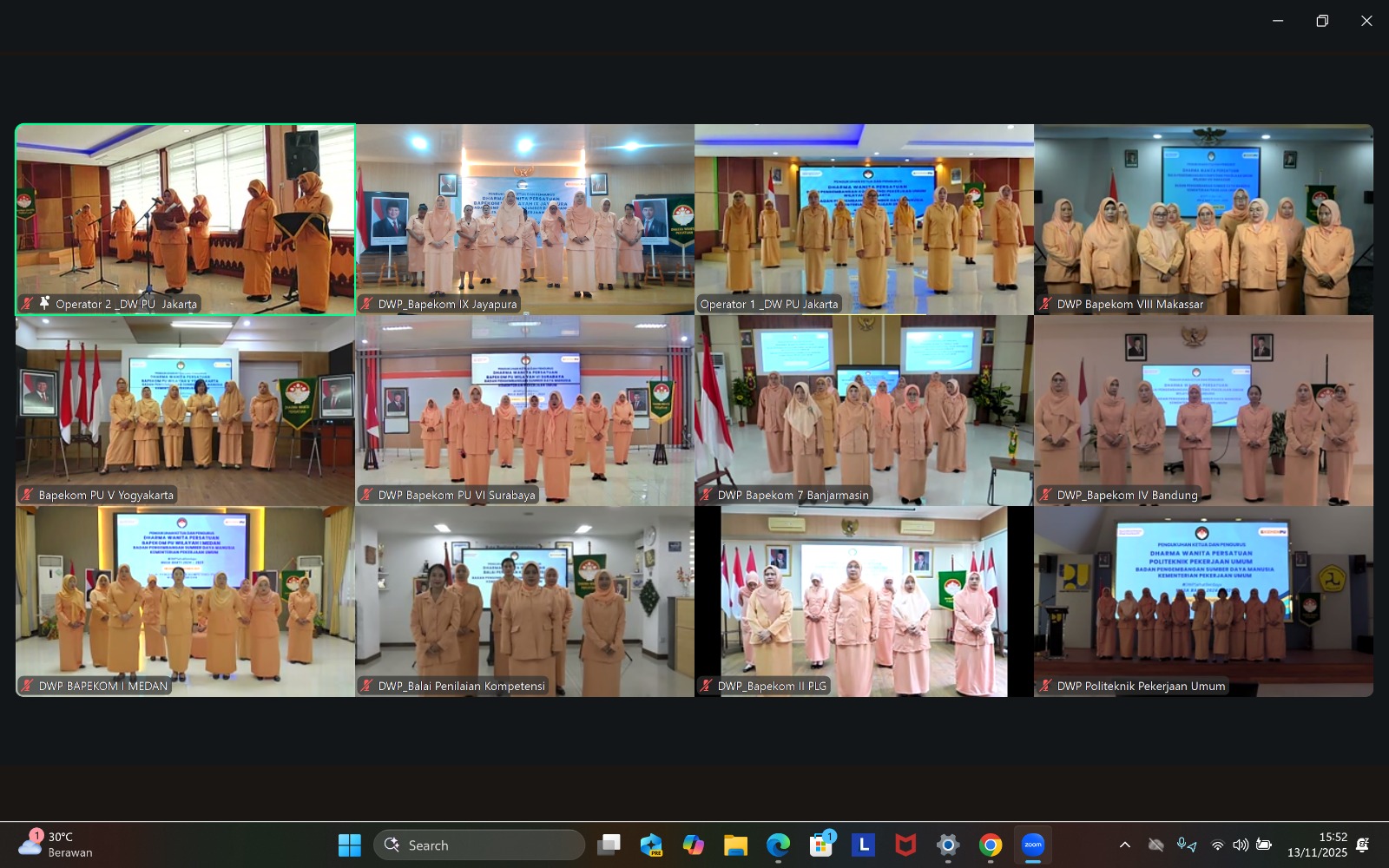This screenshot has height=868, width=1389.
Task: Select the pinned Operator 2 _DW PU Jakarta video
Action: (185, 219)
